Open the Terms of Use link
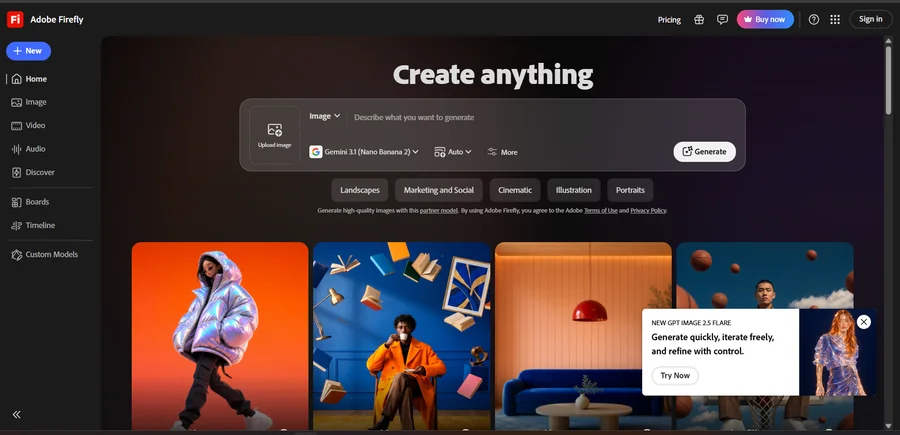Image resolution: width=900 pixels, height=435 pixels. tap(600, 211)
